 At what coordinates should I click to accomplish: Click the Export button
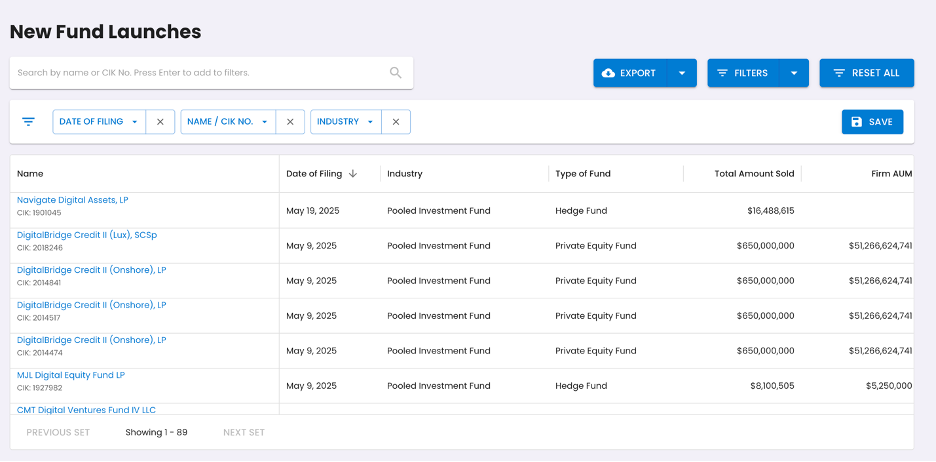(x=630, y=73)
